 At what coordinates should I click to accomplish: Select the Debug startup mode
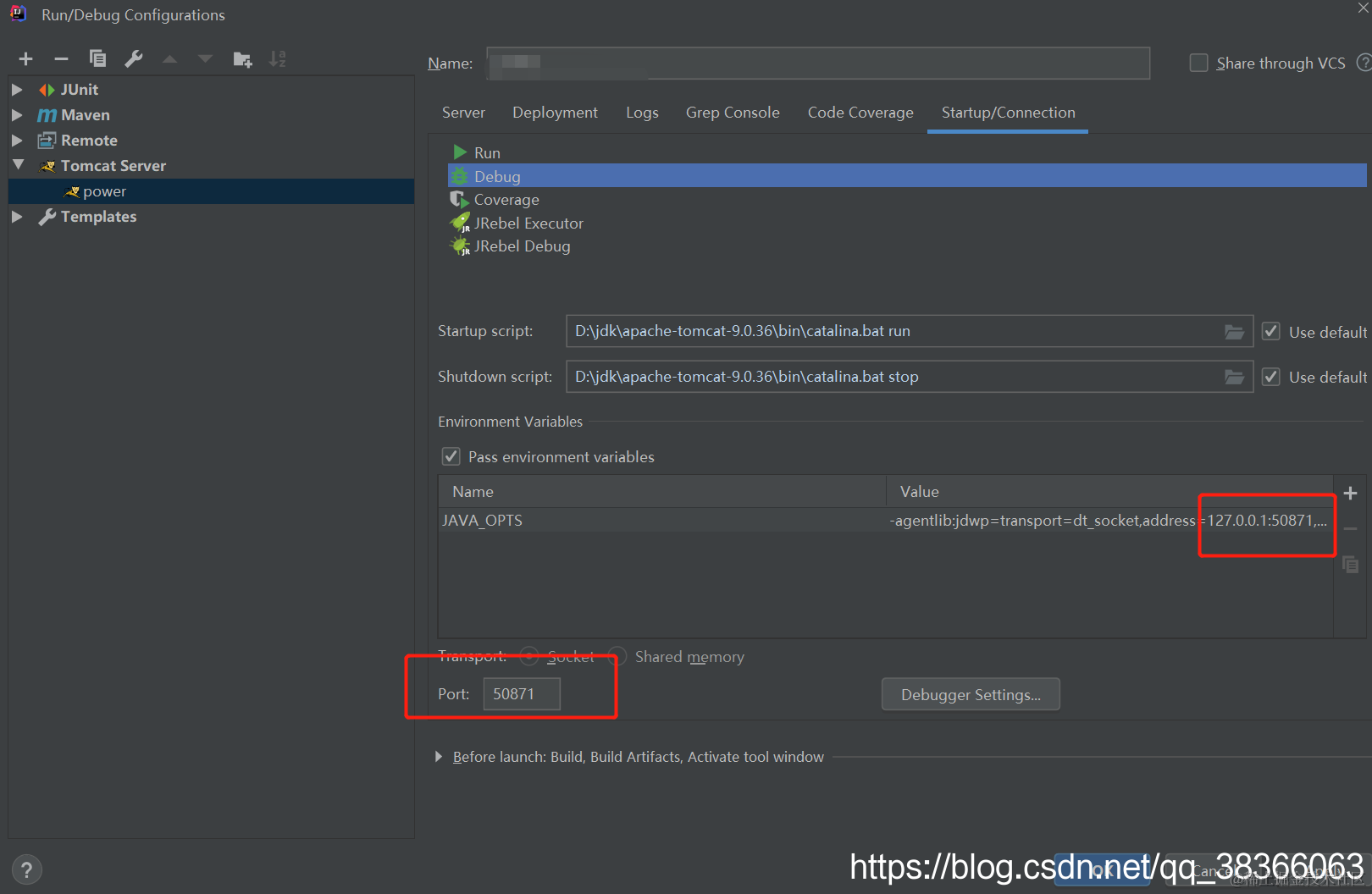click(x=907, y=176)
